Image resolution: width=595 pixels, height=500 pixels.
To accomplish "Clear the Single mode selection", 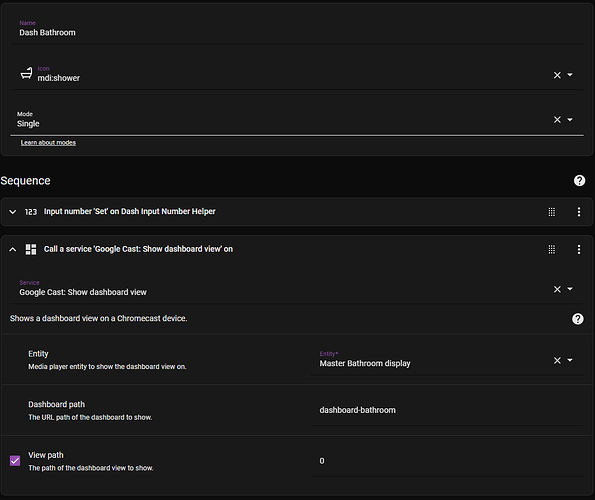I will tap(557, 120).
